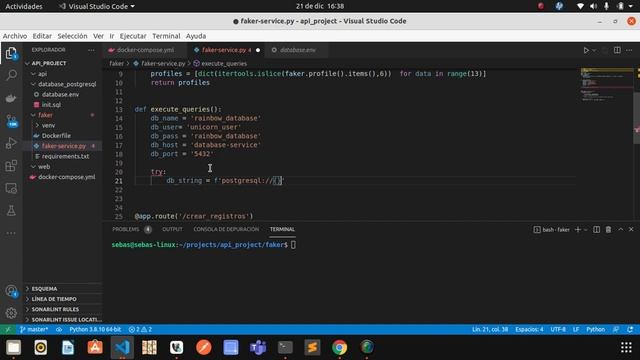Open the Ejecutar menu

coord(133,36)
